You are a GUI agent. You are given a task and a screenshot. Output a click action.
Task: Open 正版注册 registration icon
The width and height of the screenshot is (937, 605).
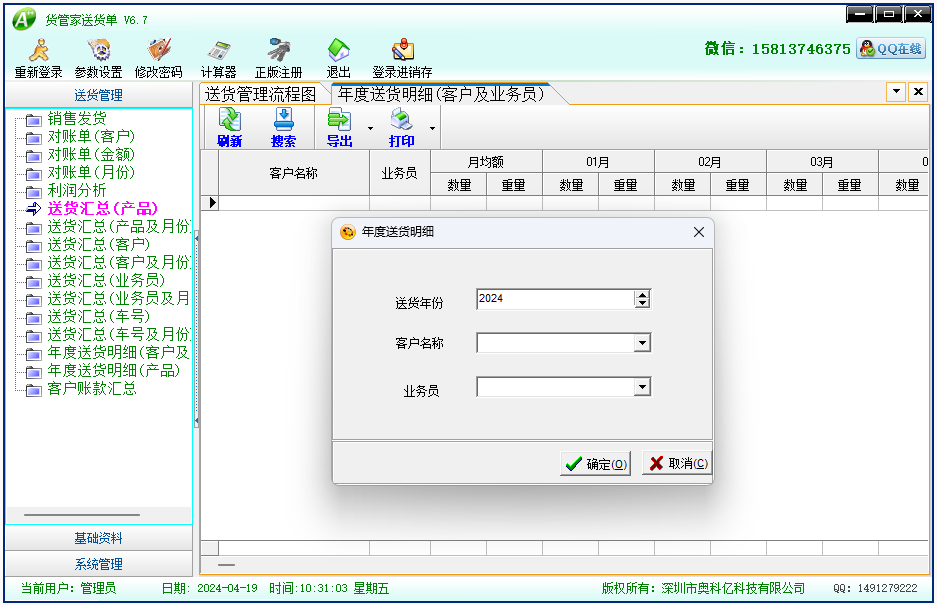(x=278, y=57)
